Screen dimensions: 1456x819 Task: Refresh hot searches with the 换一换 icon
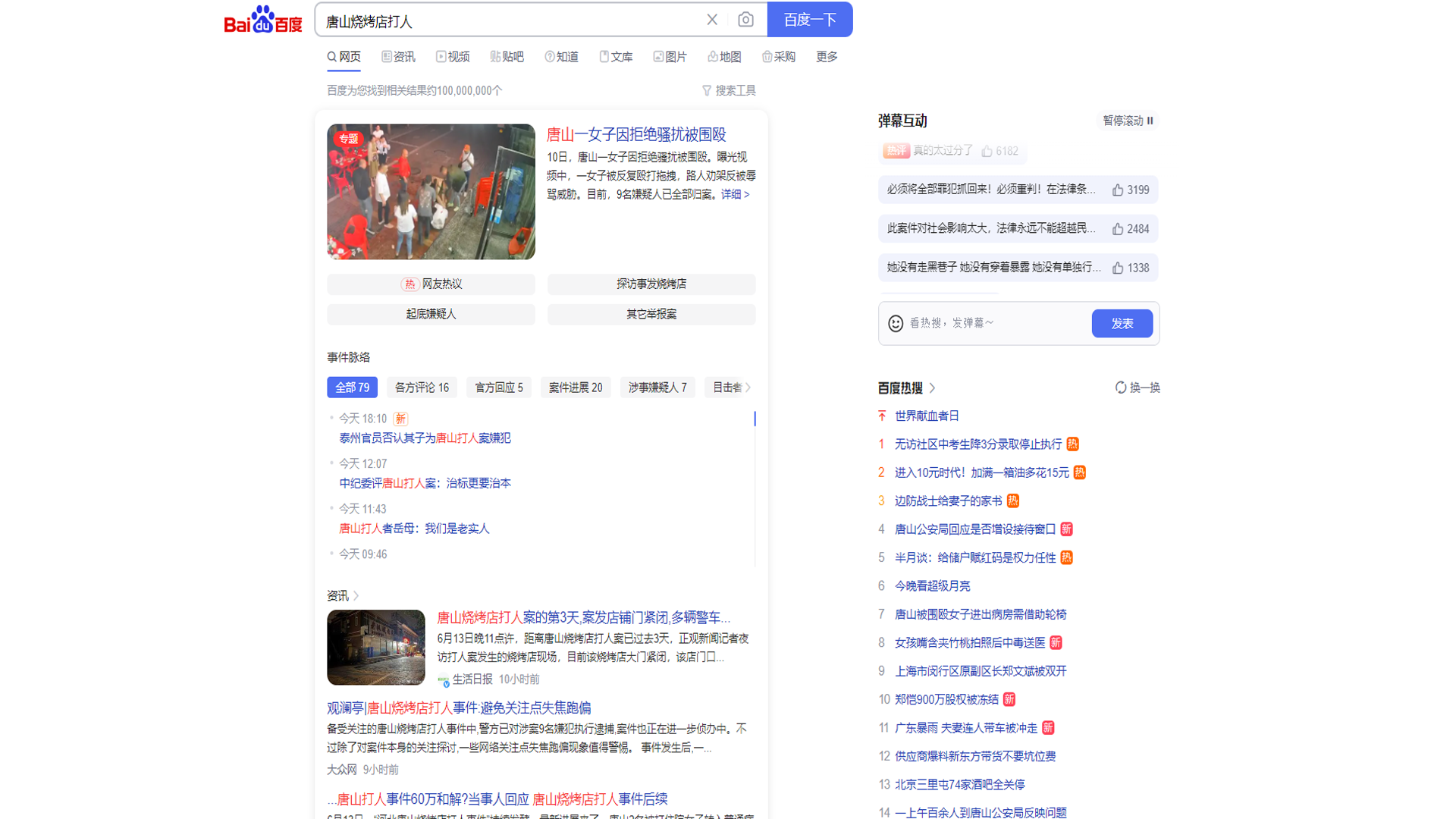tap(1122, 387)
